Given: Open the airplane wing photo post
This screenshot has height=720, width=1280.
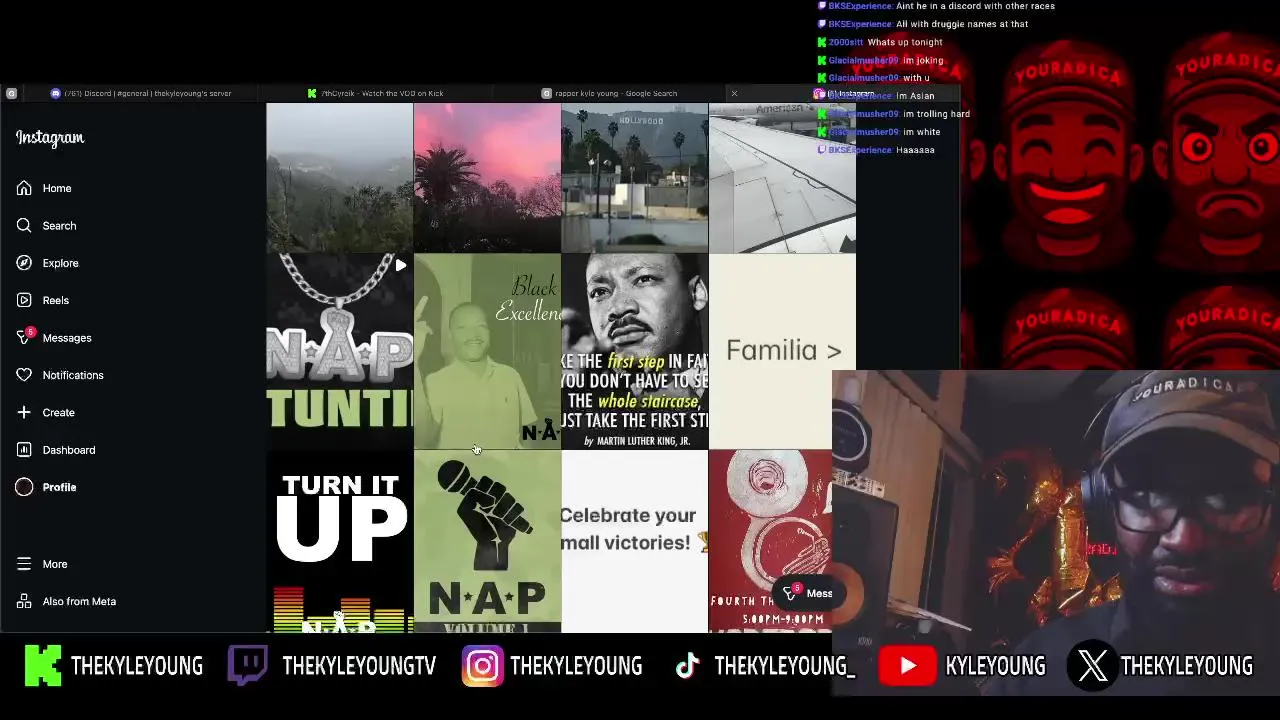Looking at the screenshot, I should [782, 178].
